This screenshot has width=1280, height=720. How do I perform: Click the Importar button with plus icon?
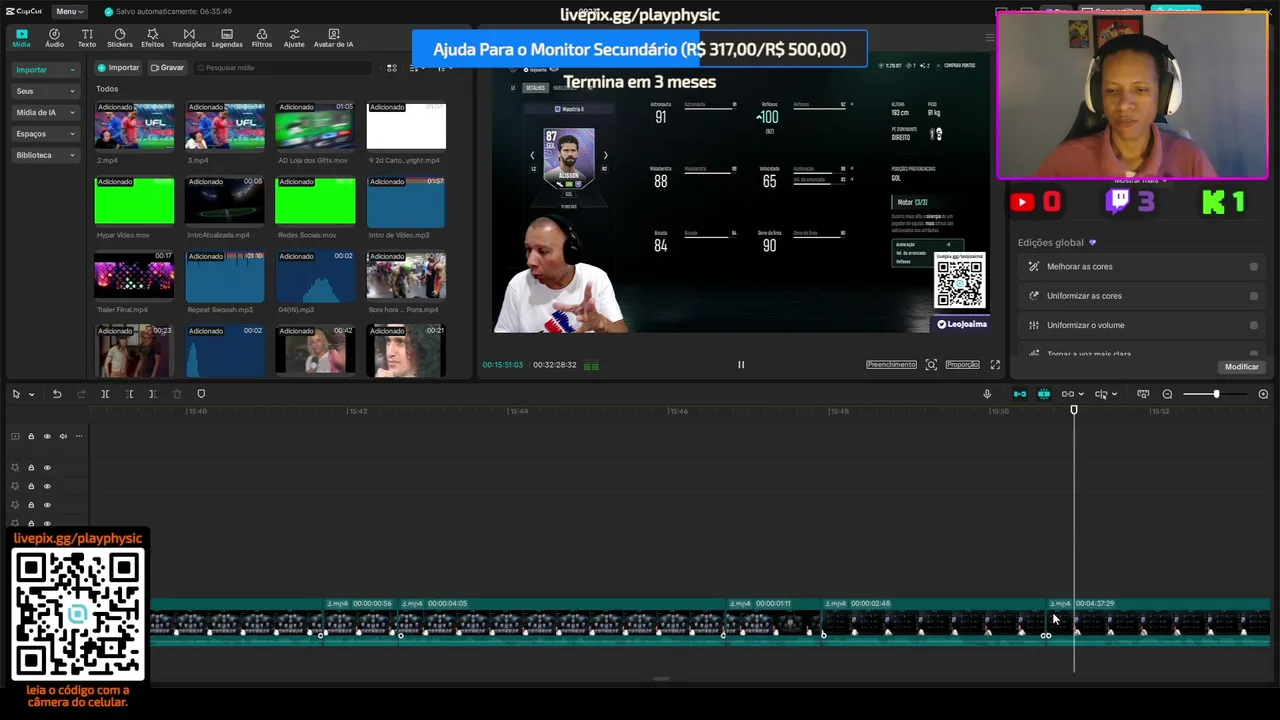click(118, 68)
